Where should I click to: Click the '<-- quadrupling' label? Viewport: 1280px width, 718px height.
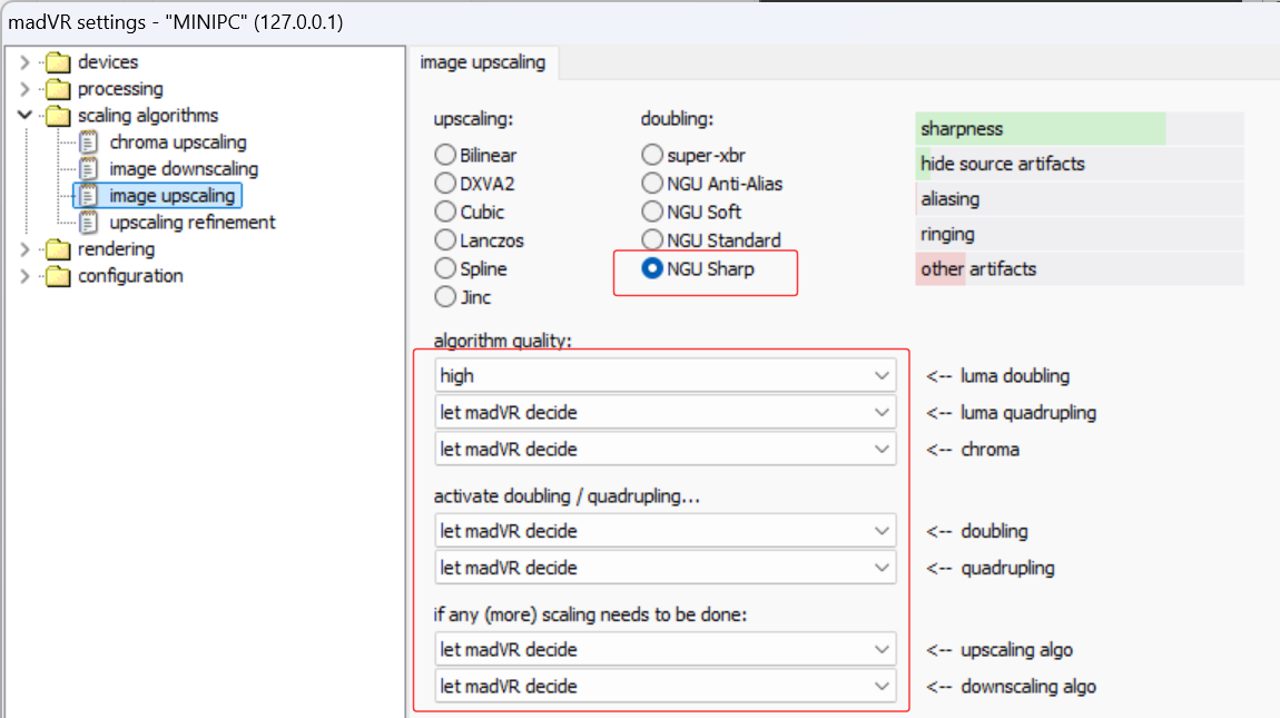[989, 567]
